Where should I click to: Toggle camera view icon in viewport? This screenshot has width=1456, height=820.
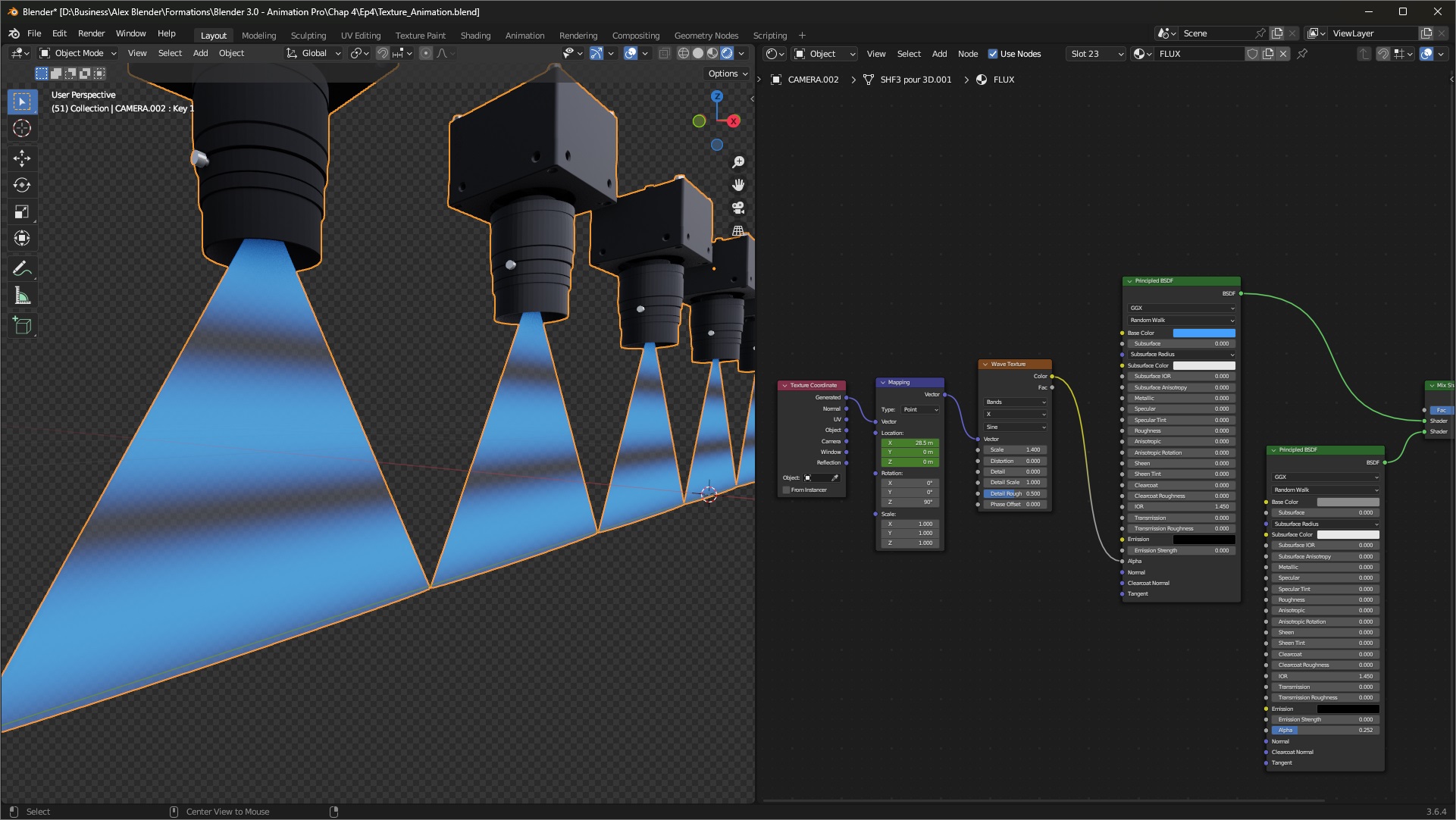coord(738,208)
